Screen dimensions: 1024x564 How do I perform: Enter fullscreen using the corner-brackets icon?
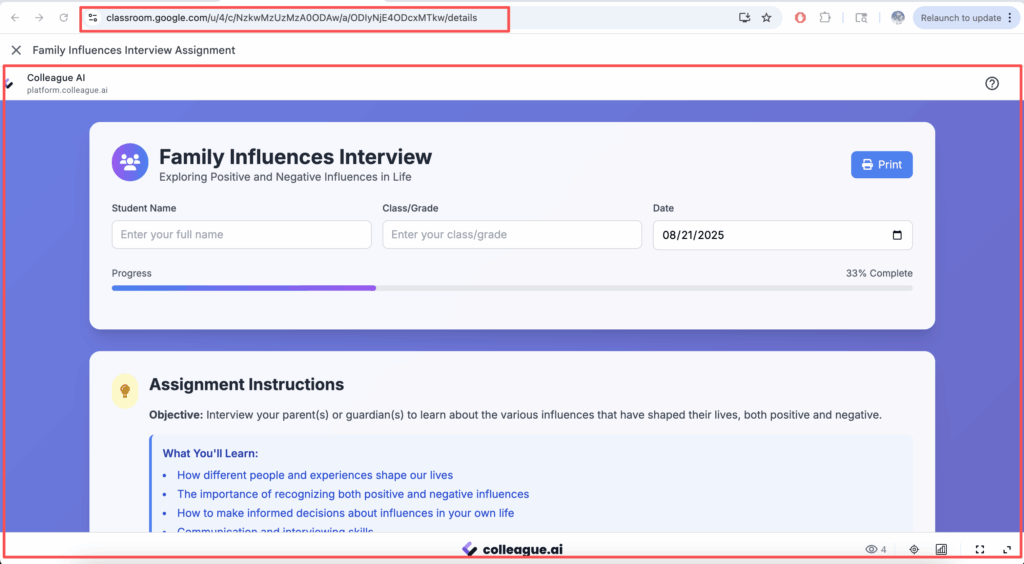point(979,549)
